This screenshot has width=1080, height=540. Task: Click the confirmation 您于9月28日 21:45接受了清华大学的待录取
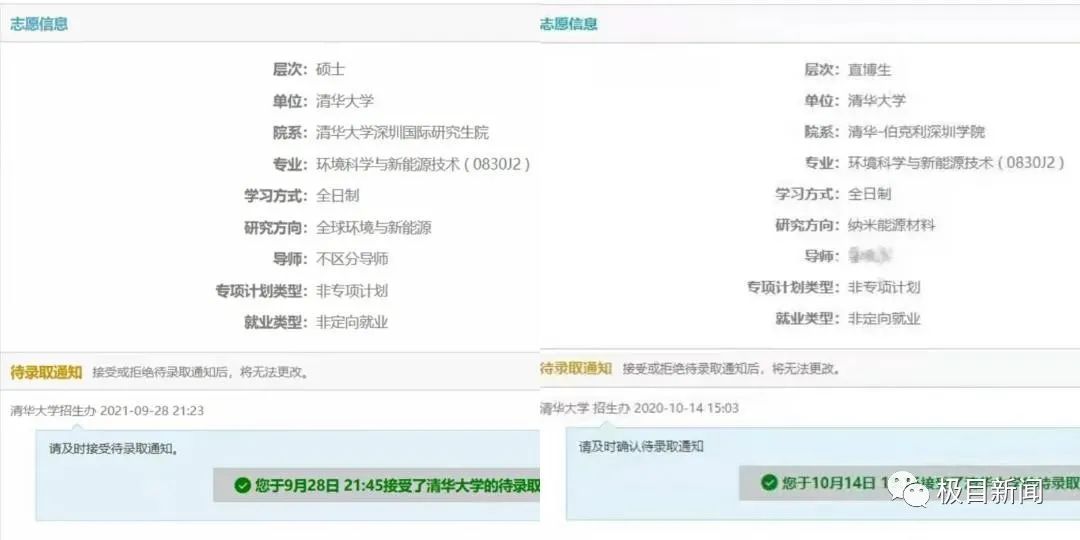397,486
